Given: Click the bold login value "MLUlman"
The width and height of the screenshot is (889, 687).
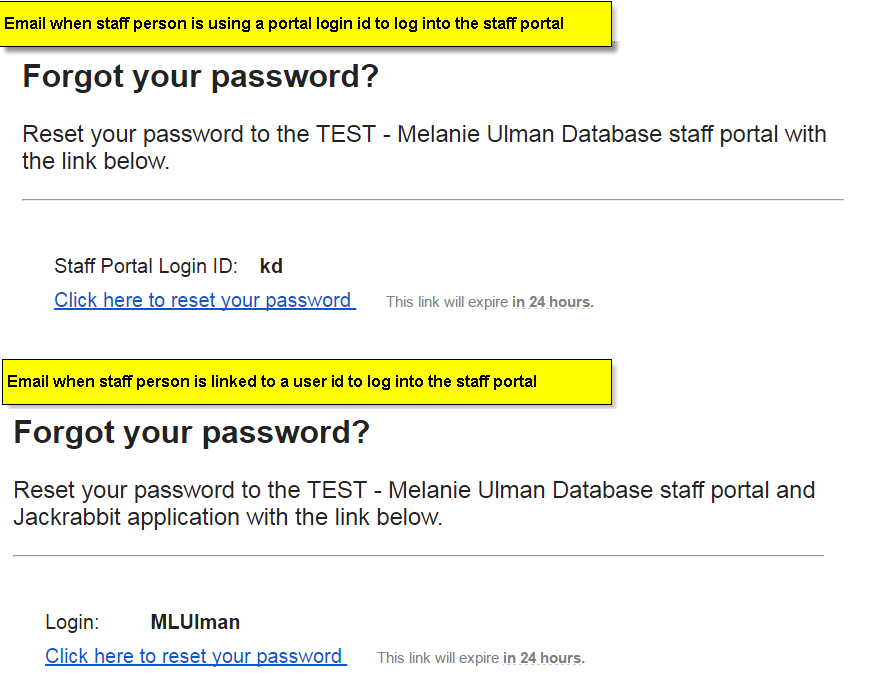Looking at the screenshot, I should click(x=195, y=622).
